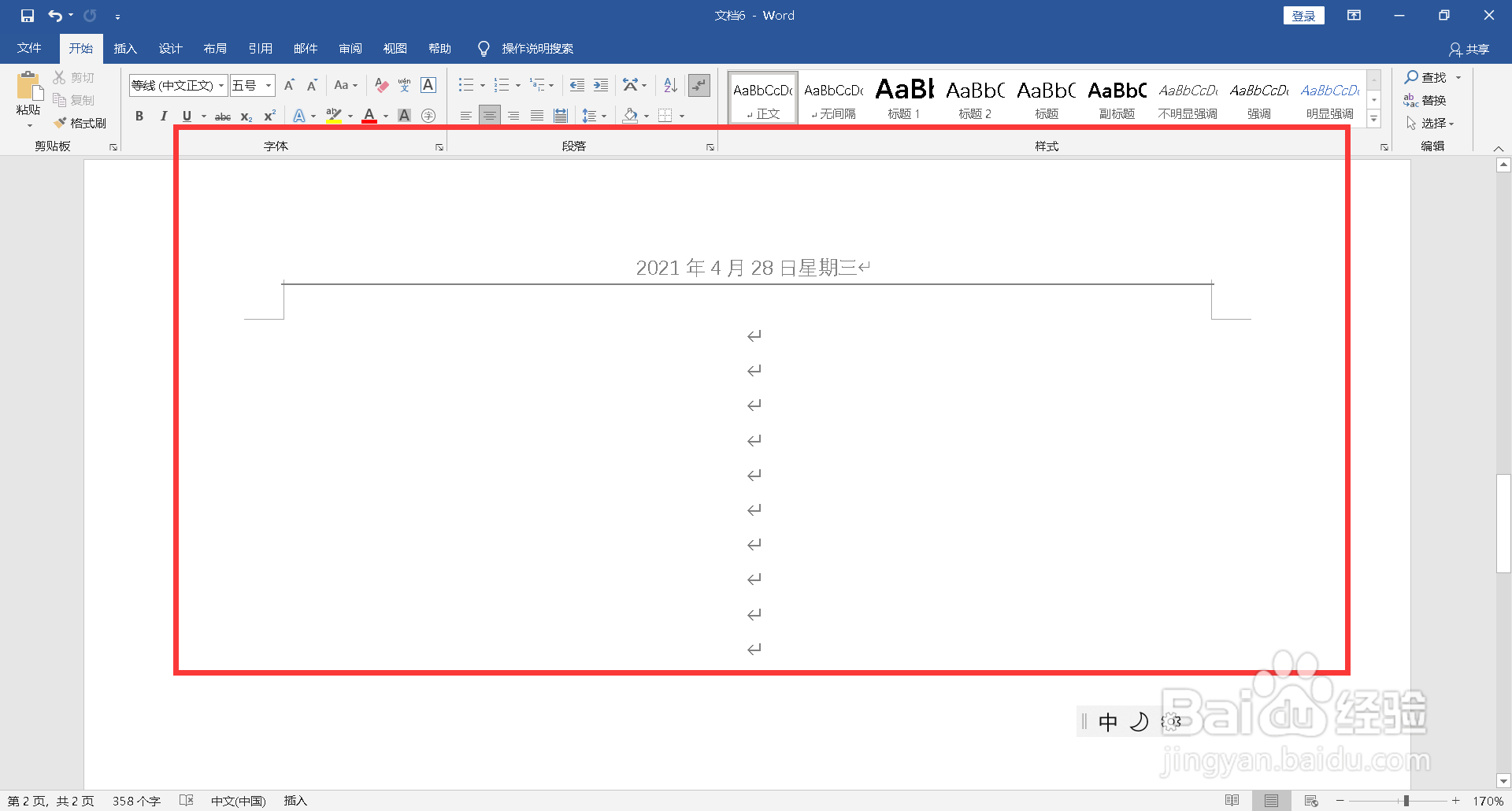Image resolution: width=1512 pixels, height=811 pixels.
Task: Open the phonetic guide tool
Action: (x=405, y=85)
